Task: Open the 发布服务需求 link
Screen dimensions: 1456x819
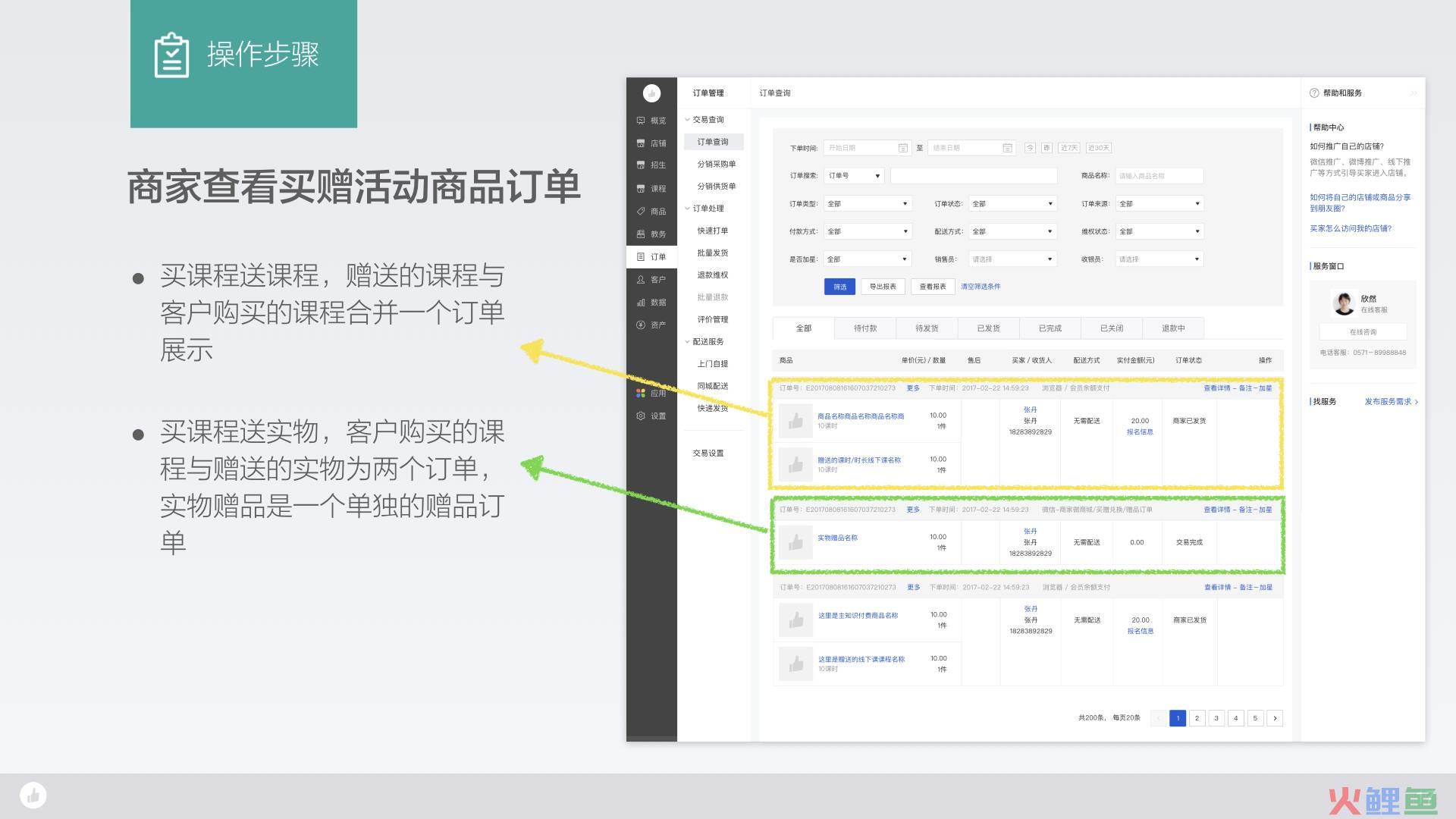Action: coord(1391,402)
